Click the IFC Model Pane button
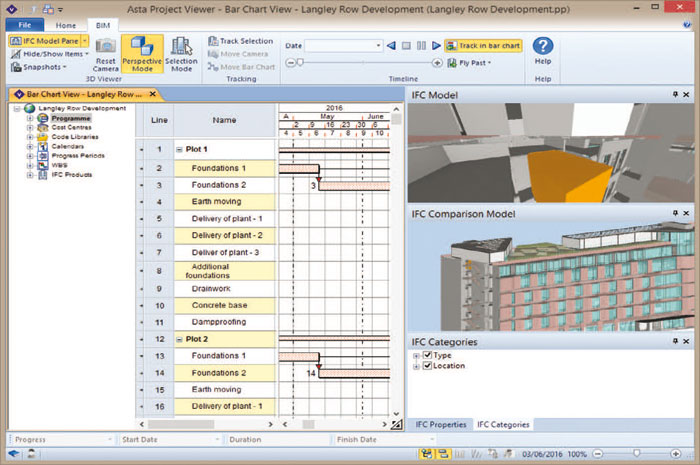The image size is (700, 465). point(44,41)
